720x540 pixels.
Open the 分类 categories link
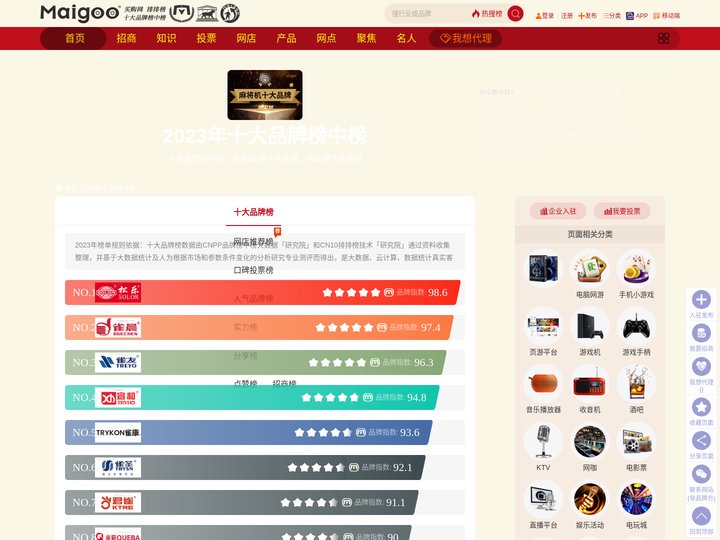(x=612, y=16)
